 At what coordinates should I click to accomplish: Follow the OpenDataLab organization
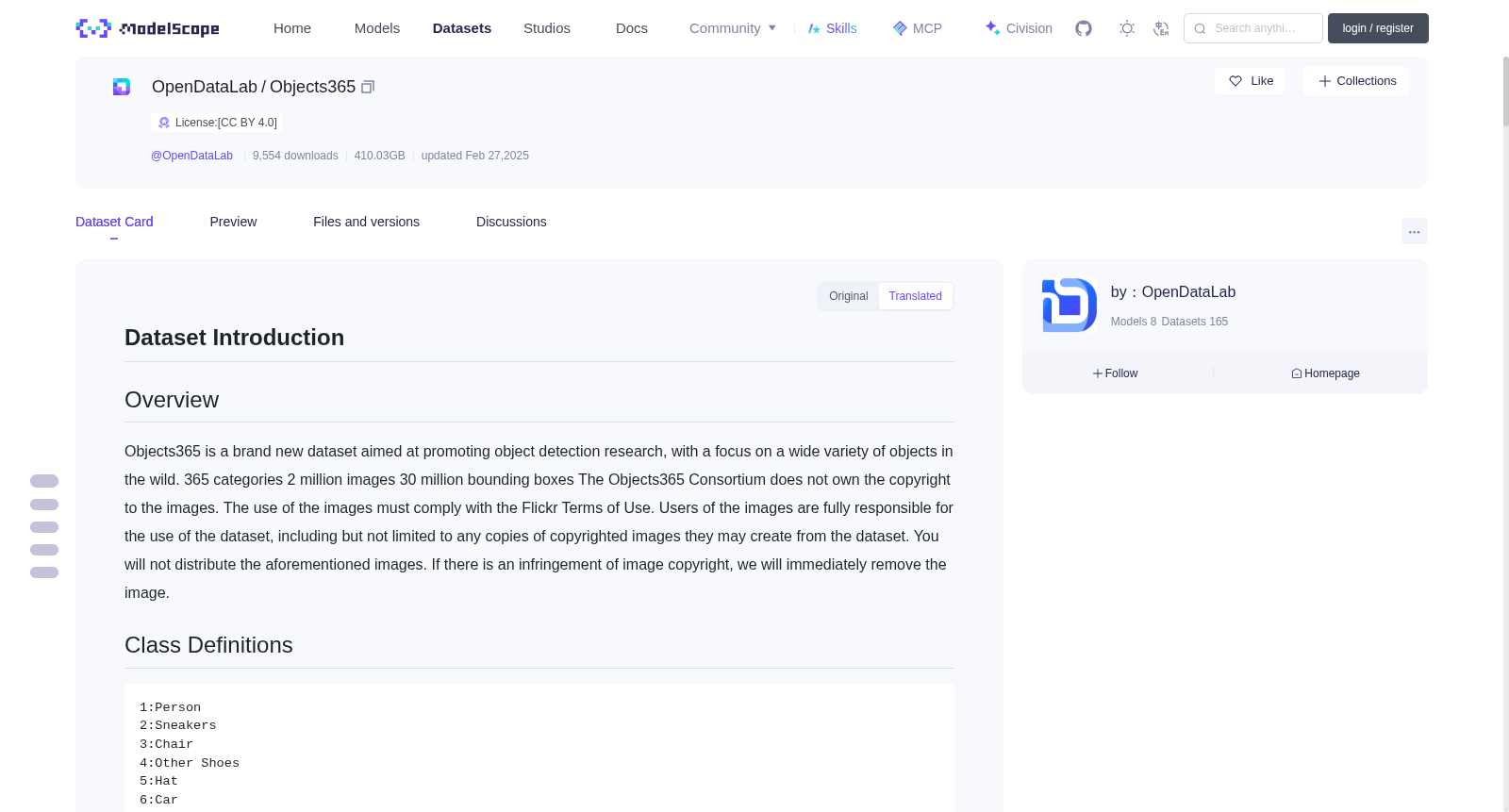coord(1116,373)
